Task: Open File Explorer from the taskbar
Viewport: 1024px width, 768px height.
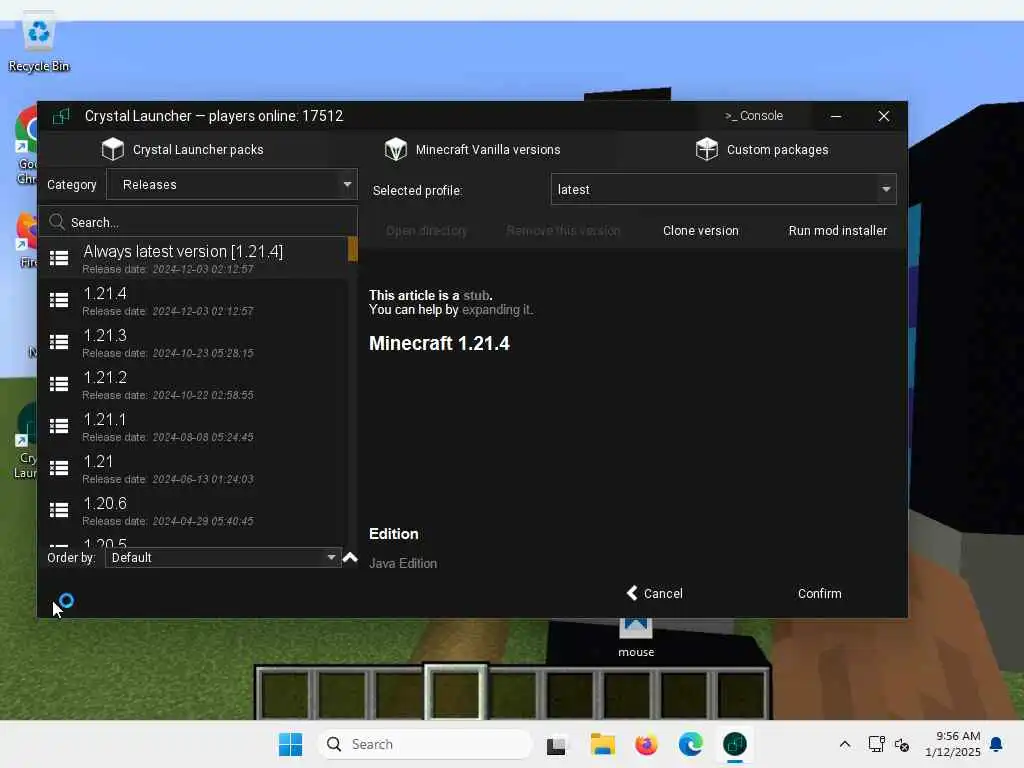Action: pos(602,744)
